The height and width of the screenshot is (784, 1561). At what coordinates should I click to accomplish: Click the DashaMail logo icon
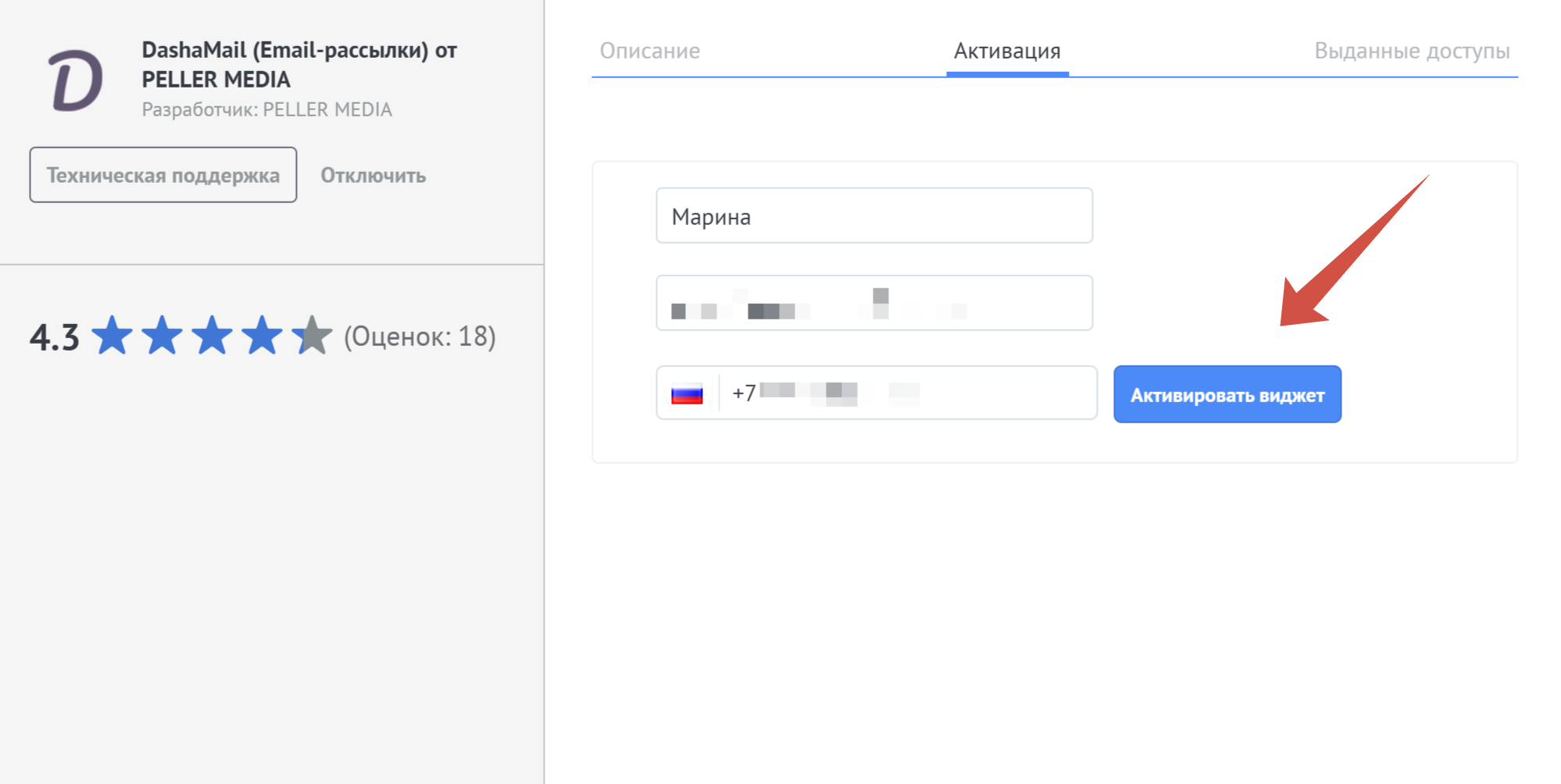[x=76, y=80]
